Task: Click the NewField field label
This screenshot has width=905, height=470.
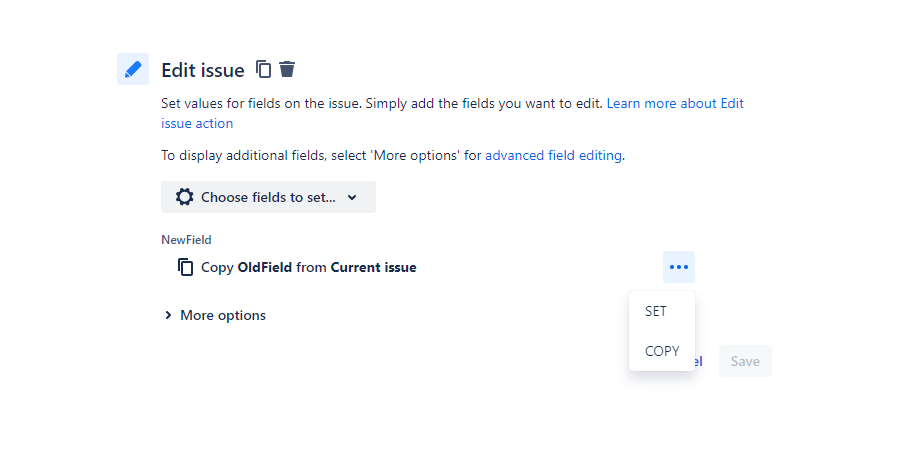Action: (x=186, y=240)
